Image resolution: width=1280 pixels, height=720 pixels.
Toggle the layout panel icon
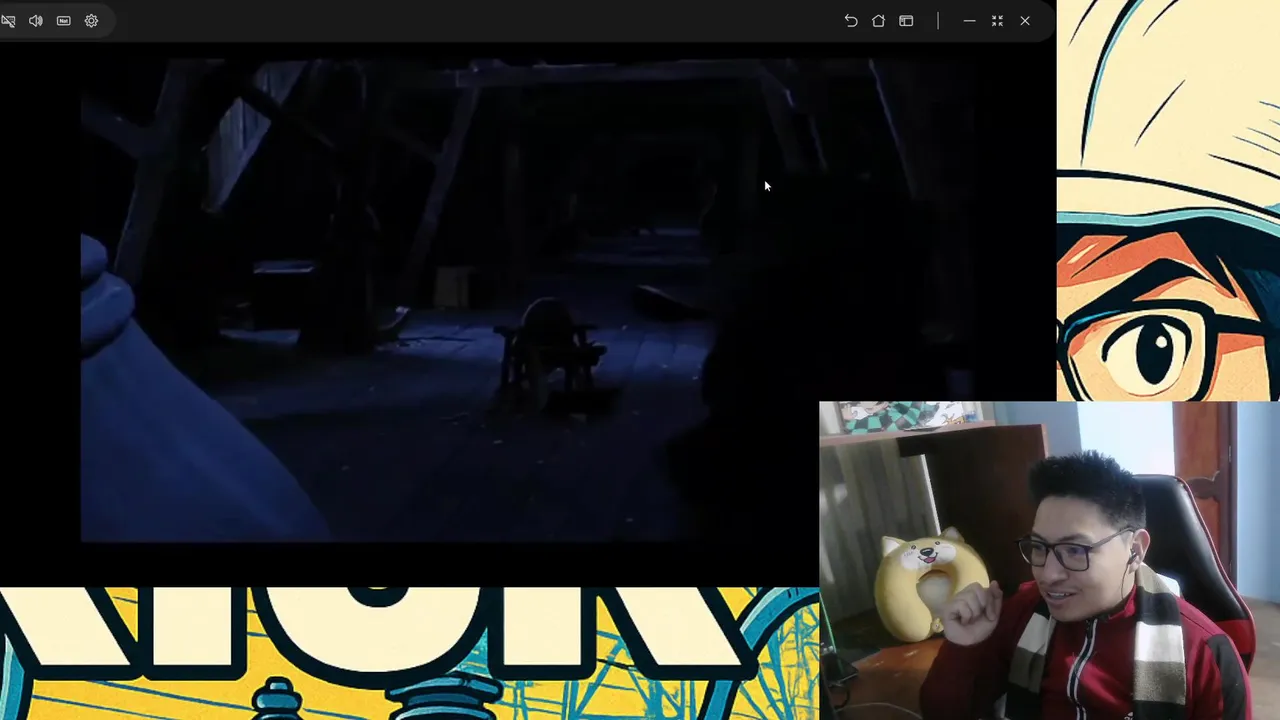(906, 21)
